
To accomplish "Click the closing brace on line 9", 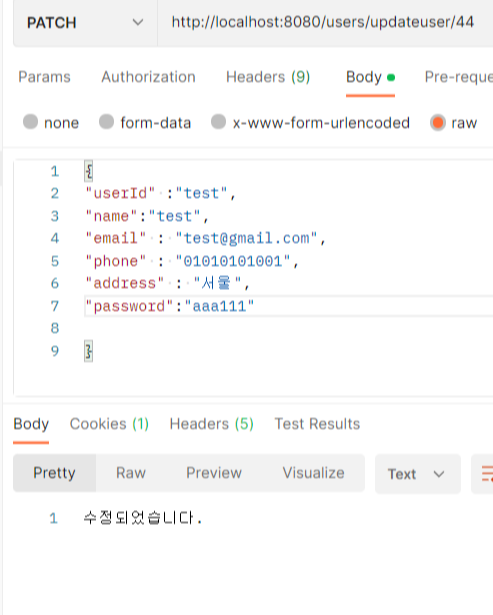I will point(89,351).
